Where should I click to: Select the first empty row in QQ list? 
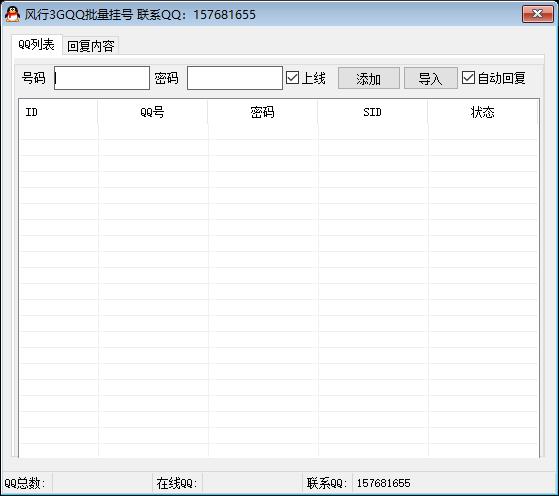(x=279, y=132)
